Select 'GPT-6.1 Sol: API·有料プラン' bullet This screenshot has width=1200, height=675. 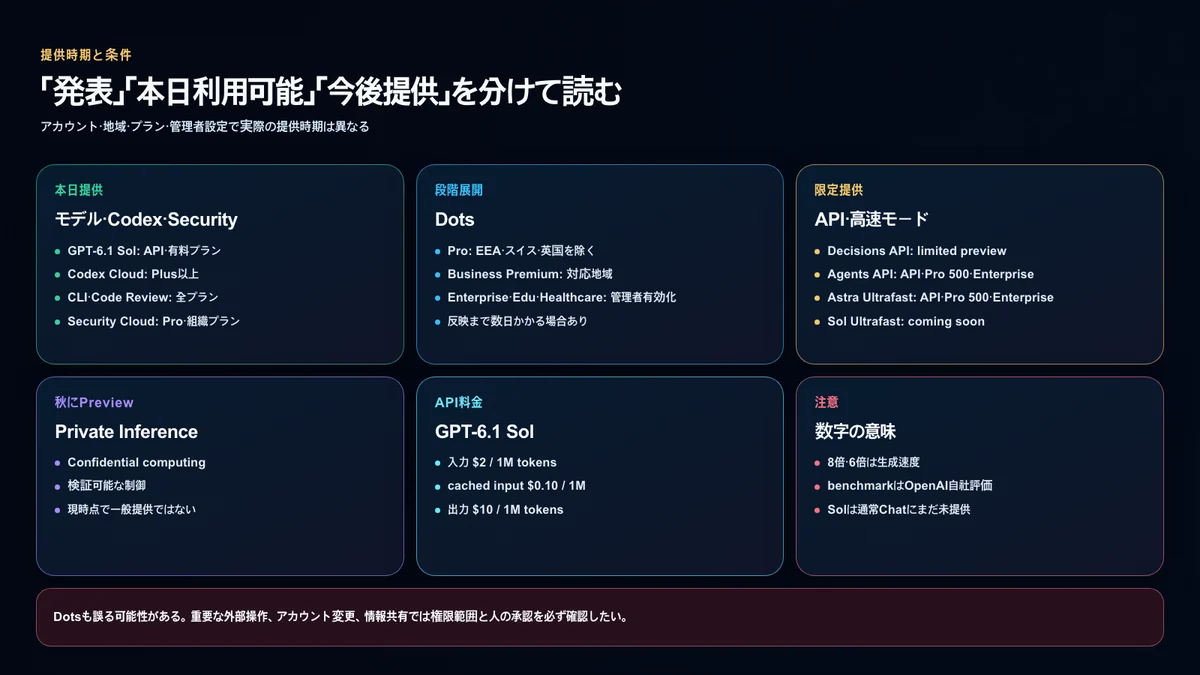[x=144, y=251]
